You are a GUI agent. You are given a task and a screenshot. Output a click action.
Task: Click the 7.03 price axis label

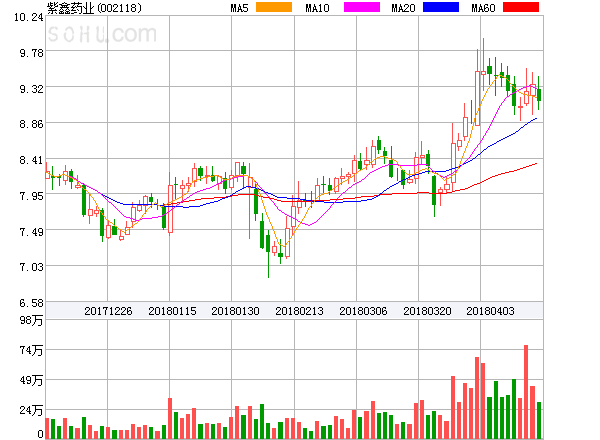point(32,267)
